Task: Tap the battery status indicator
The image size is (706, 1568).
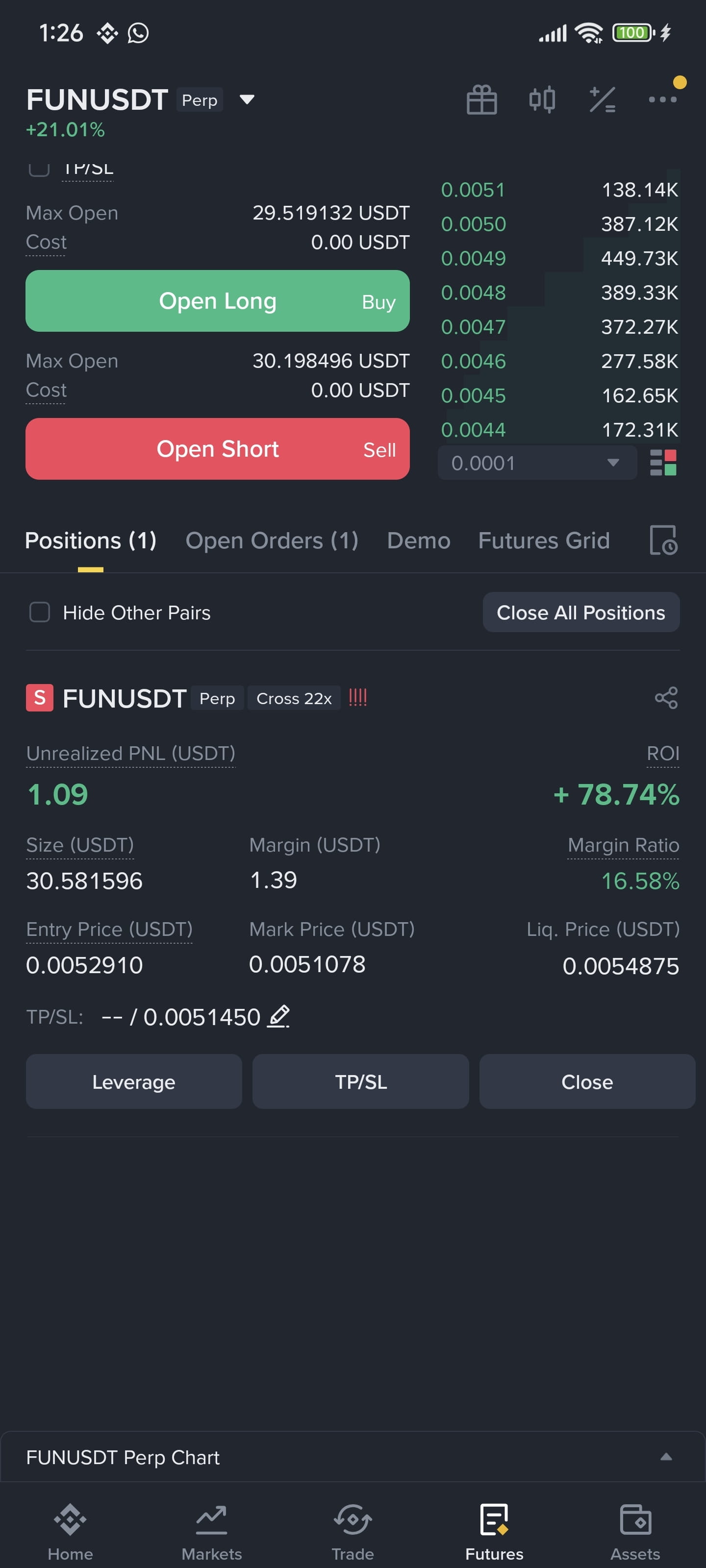Action: 633,32
